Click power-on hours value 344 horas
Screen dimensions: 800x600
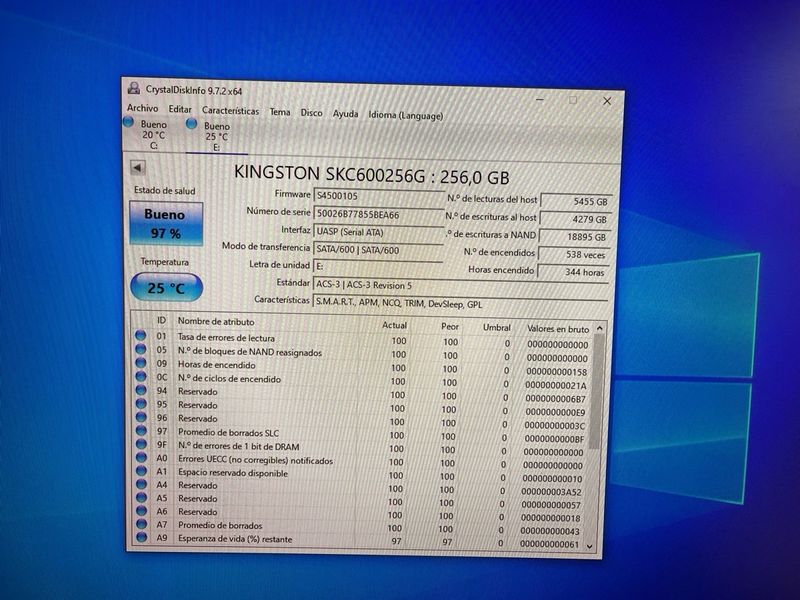pyautogui.click(x=572, y=272)
